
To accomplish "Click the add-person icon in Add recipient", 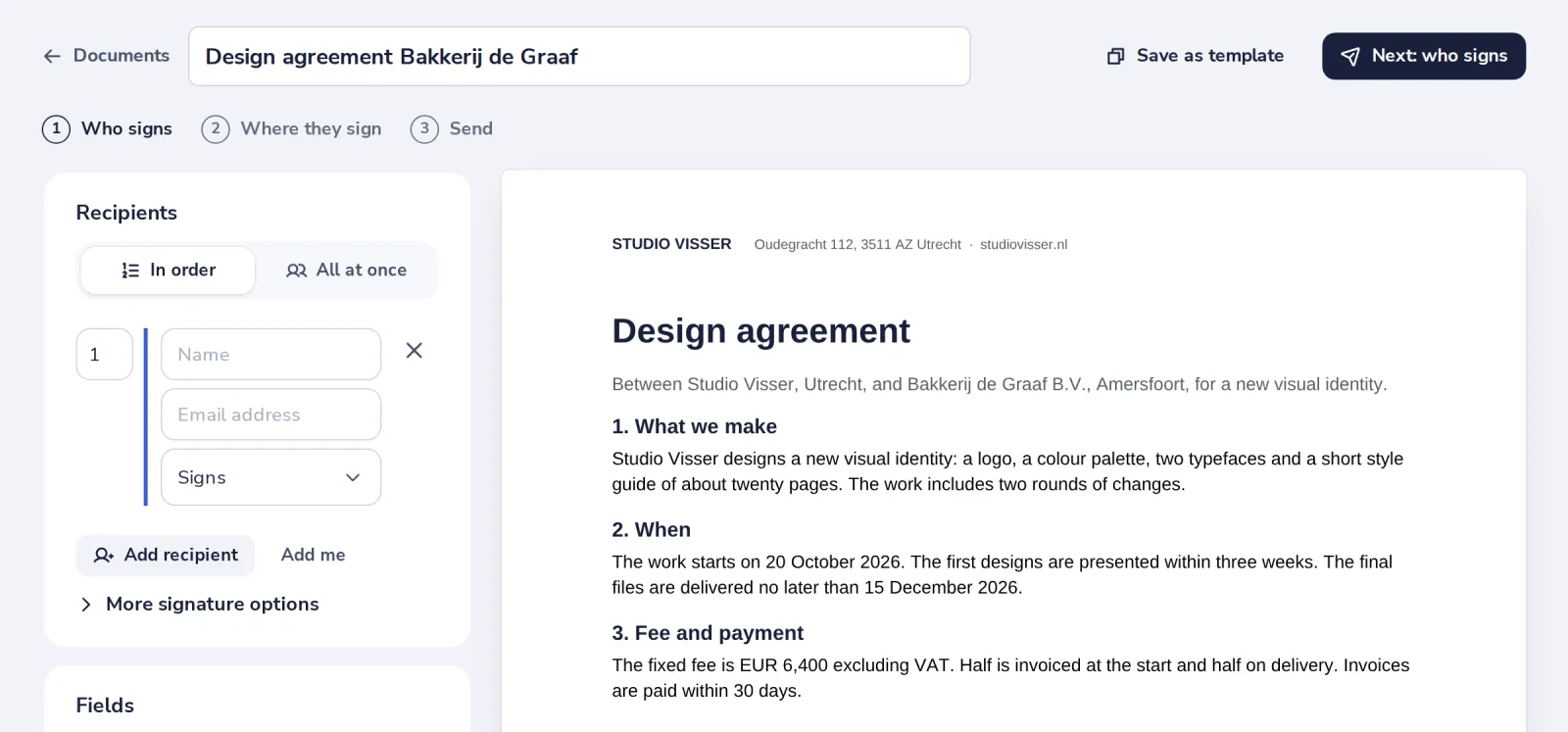I will [104, 556].
